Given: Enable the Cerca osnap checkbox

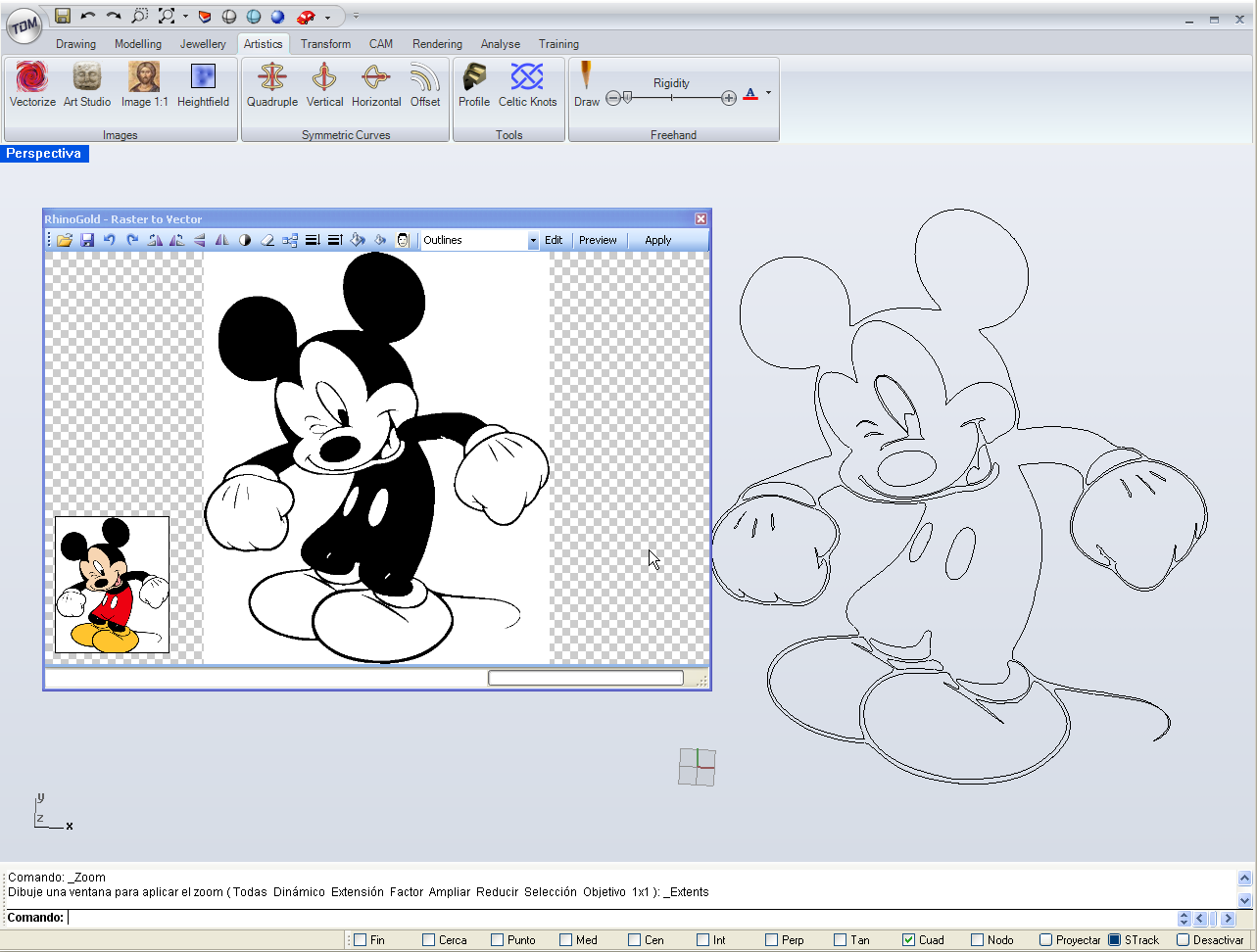Looking at the screenshot, I should pos(429,940).
